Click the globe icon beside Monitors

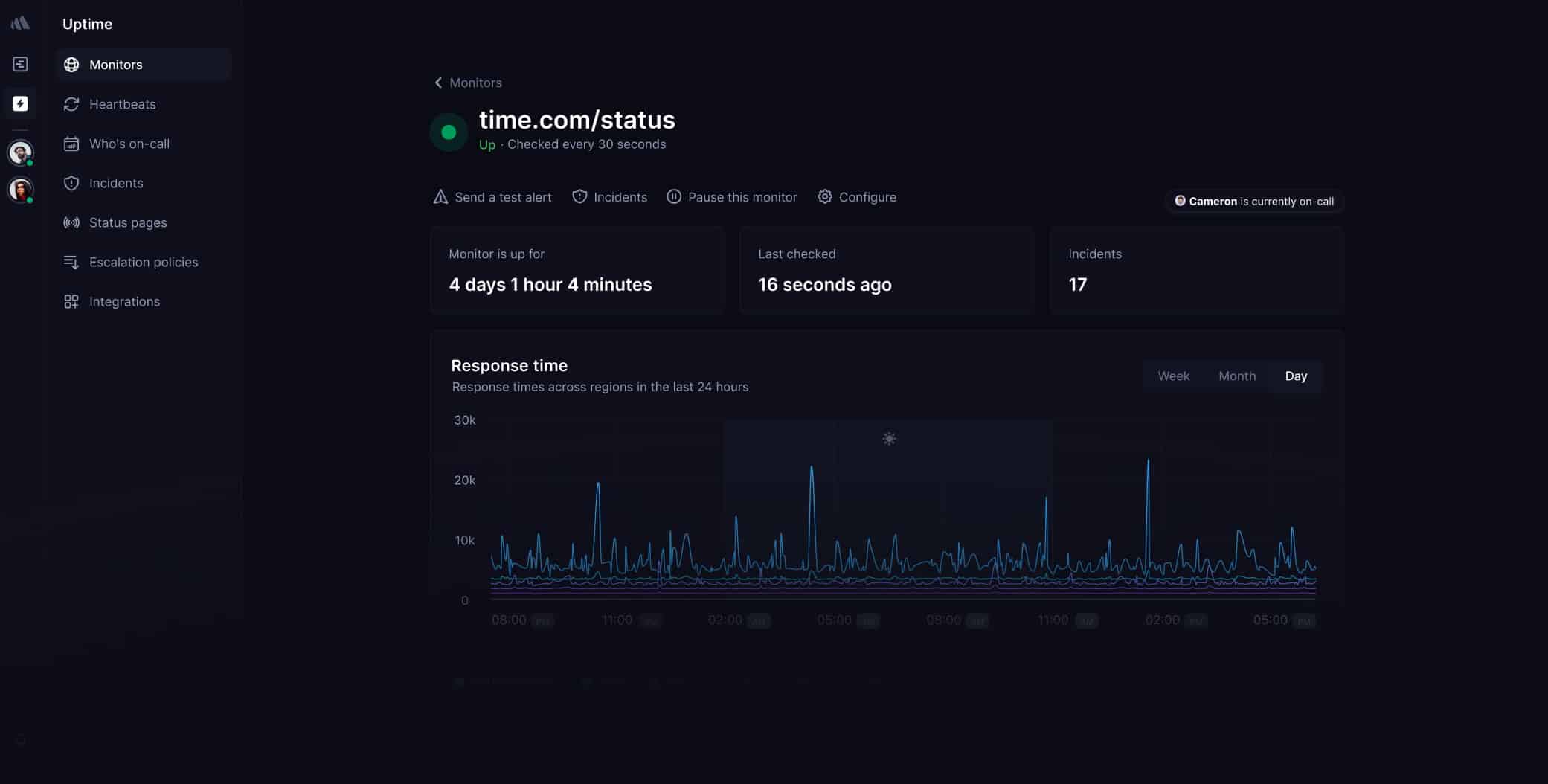(71, 65)
